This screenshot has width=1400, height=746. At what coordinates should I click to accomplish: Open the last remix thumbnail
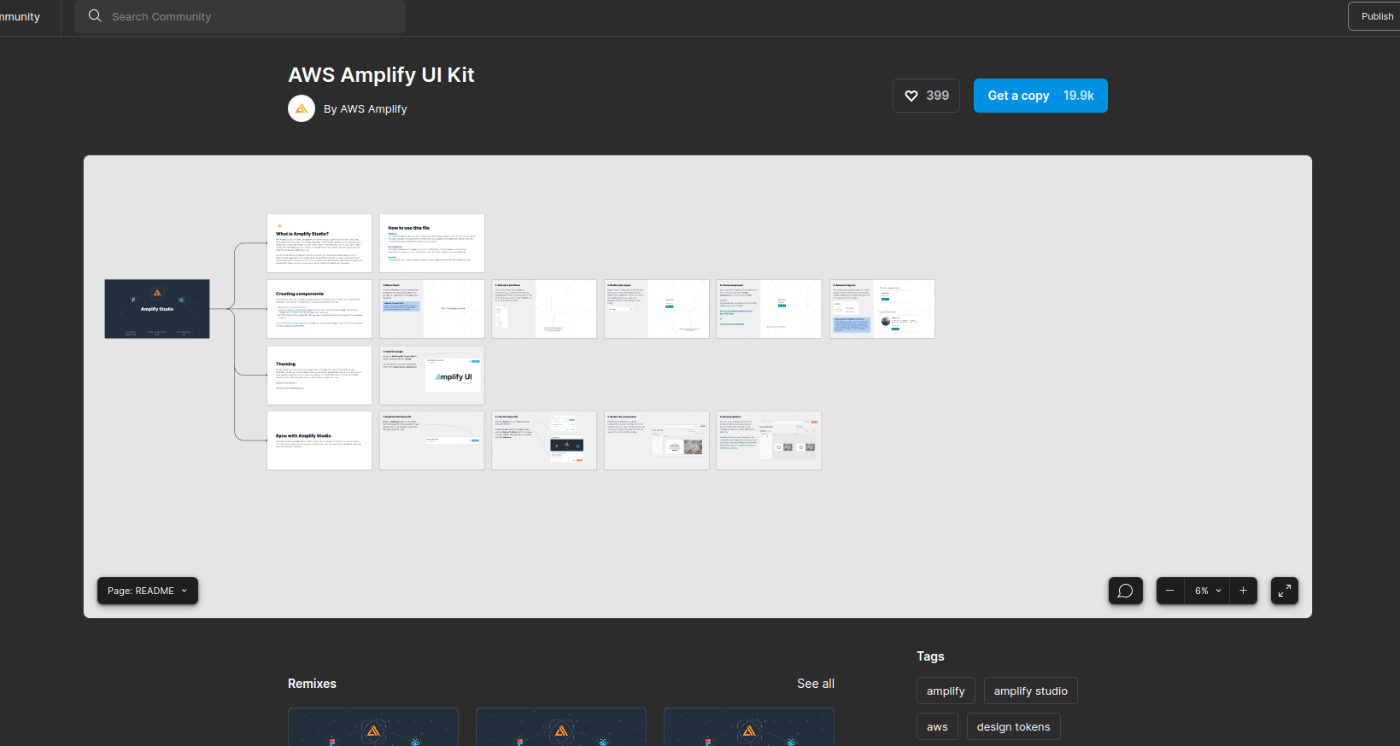tap(749, 727)
